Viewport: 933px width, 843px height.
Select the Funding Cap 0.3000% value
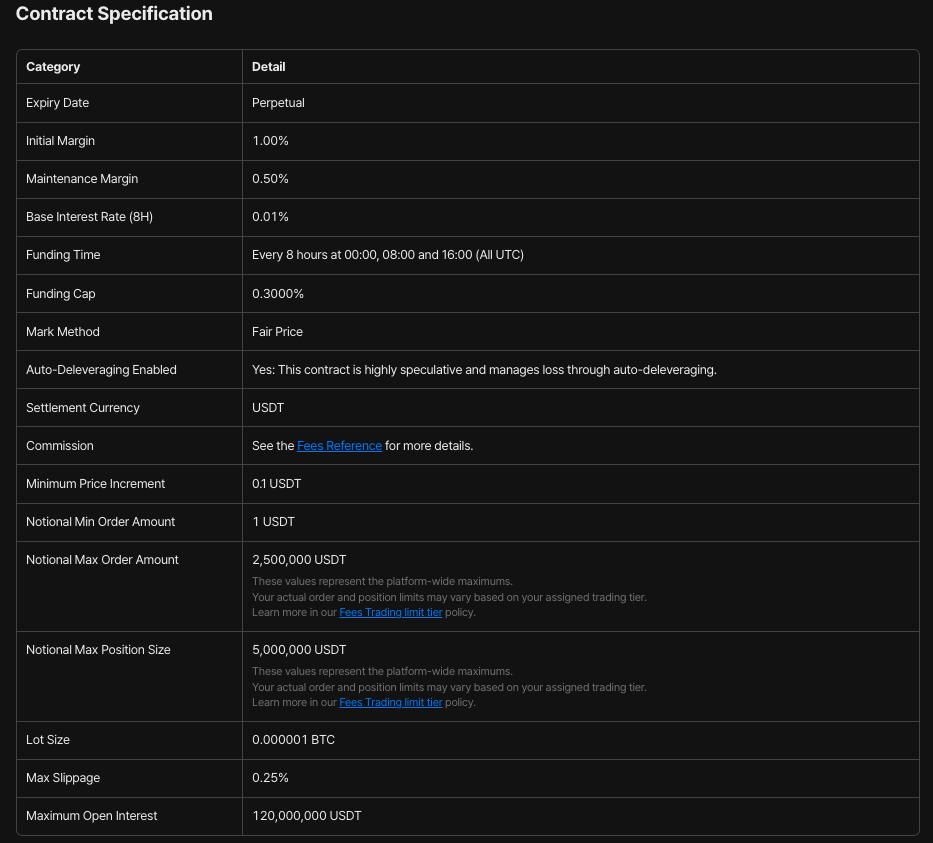(x=277, y=293)
